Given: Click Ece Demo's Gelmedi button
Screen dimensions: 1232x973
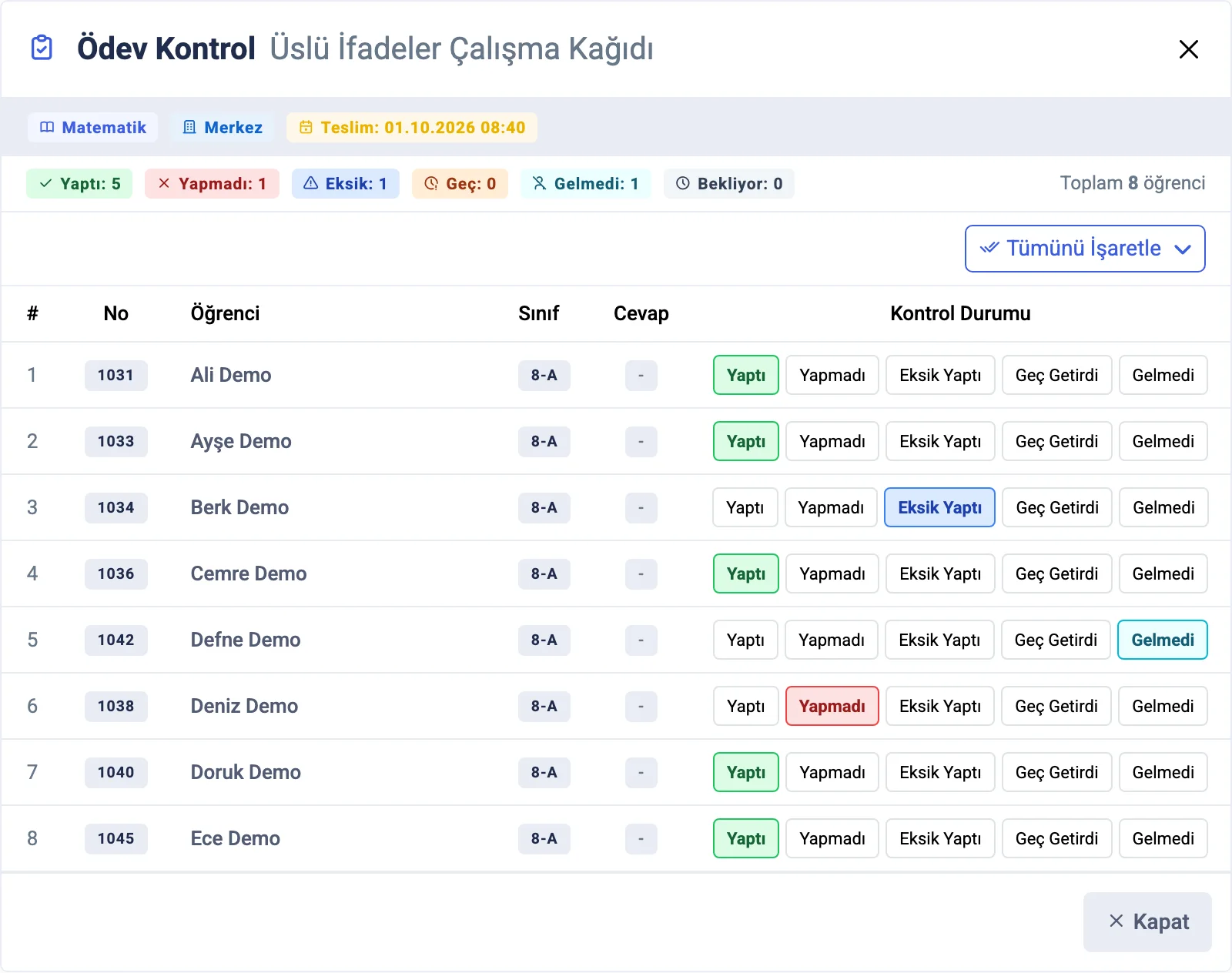Looking at the screenshot, I should click(x=1163, y=838).
